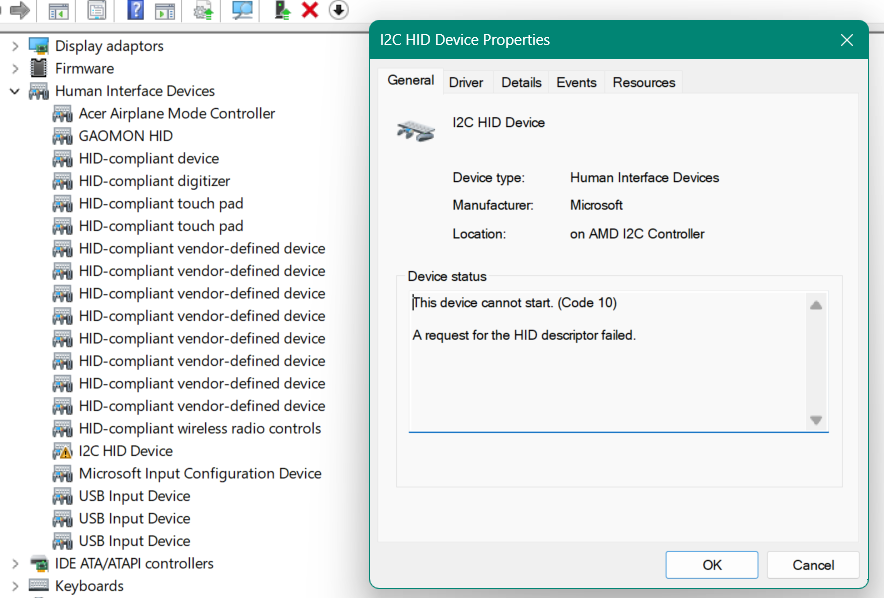Image resolution: width=884 pixels, height=598 pixels.
Task: Collapse the Human Interface Devices node
Action: pyautogui.click(x=15, y=91)
